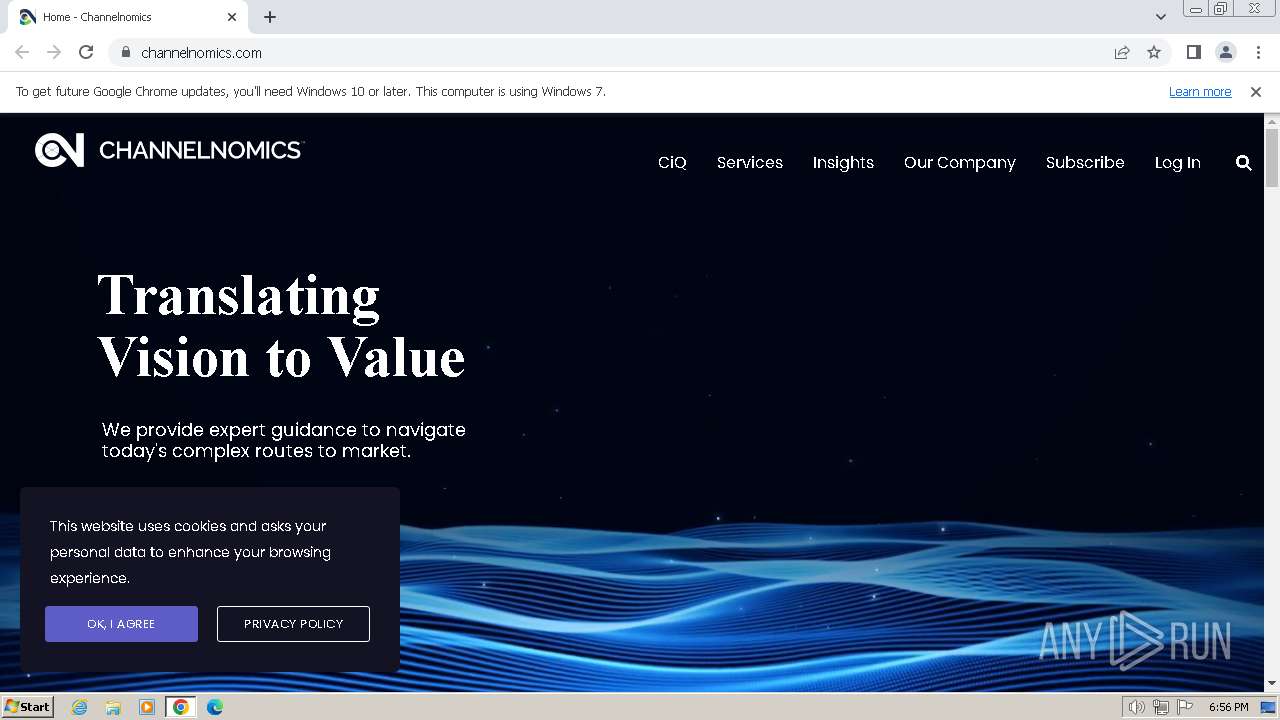Select the Chrome taskbar icon
This screenshot has height=720, width=1280.
(180, 707)
